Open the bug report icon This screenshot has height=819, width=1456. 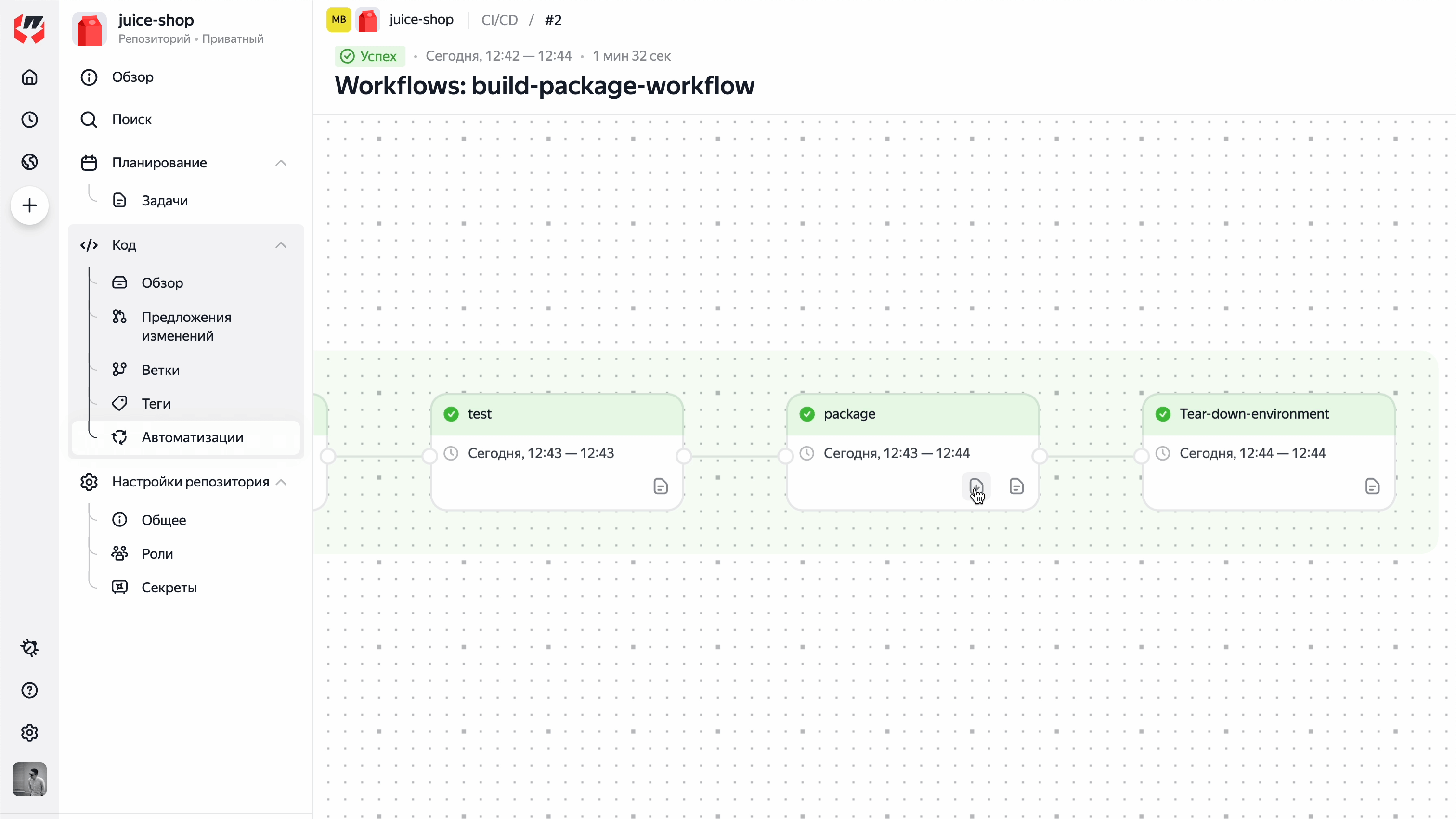point(29,647)
